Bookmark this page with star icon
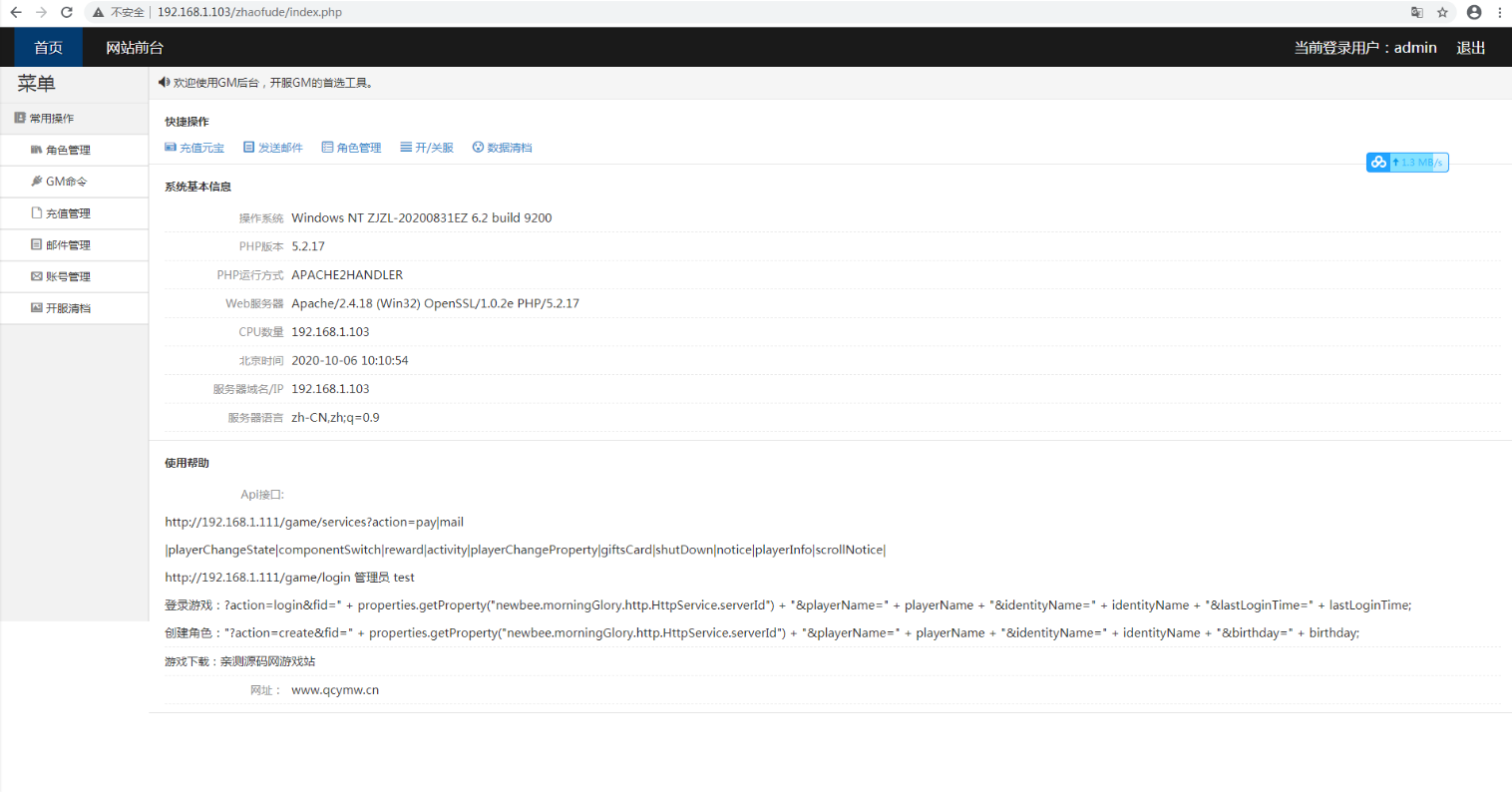This screenshot has width=1512, height=792. pos(1442,12)
